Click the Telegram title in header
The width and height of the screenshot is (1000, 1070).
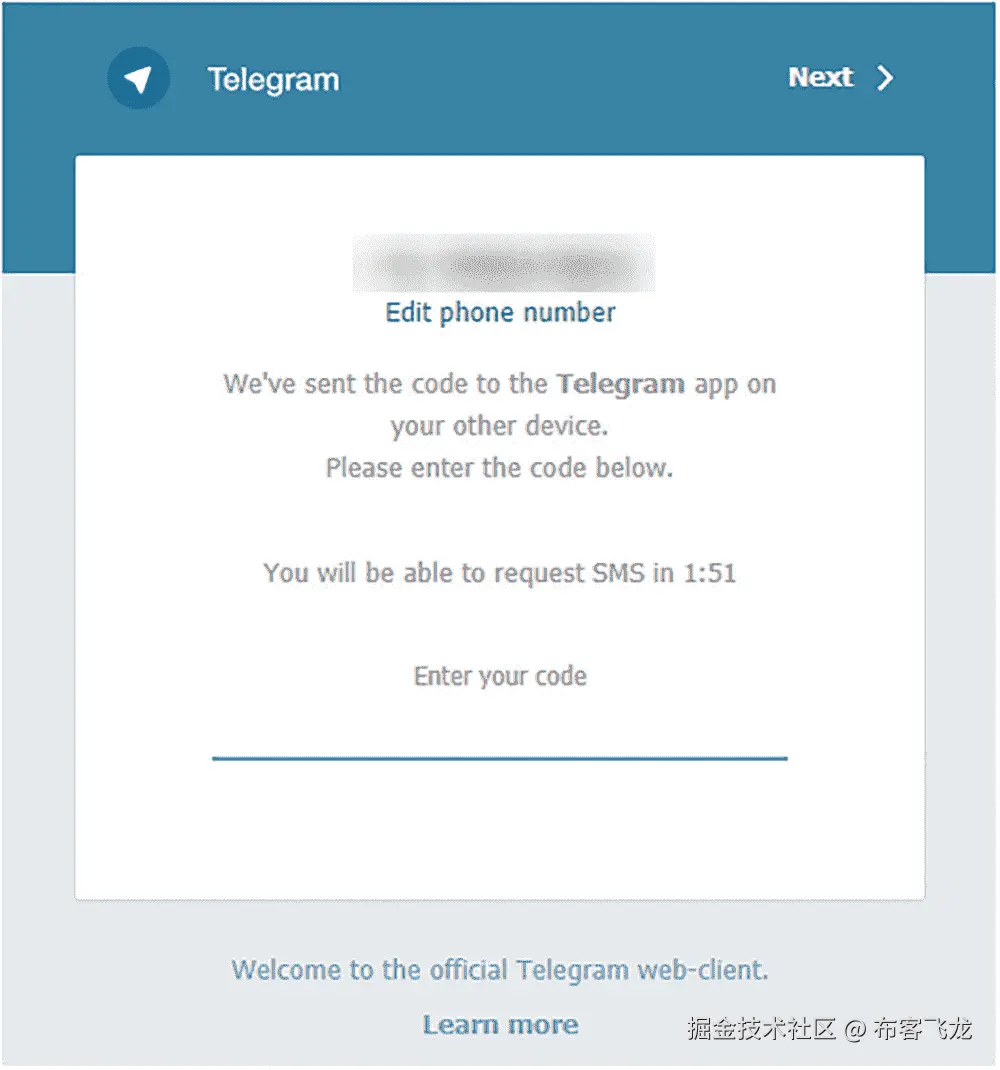(x=273, y=80)
